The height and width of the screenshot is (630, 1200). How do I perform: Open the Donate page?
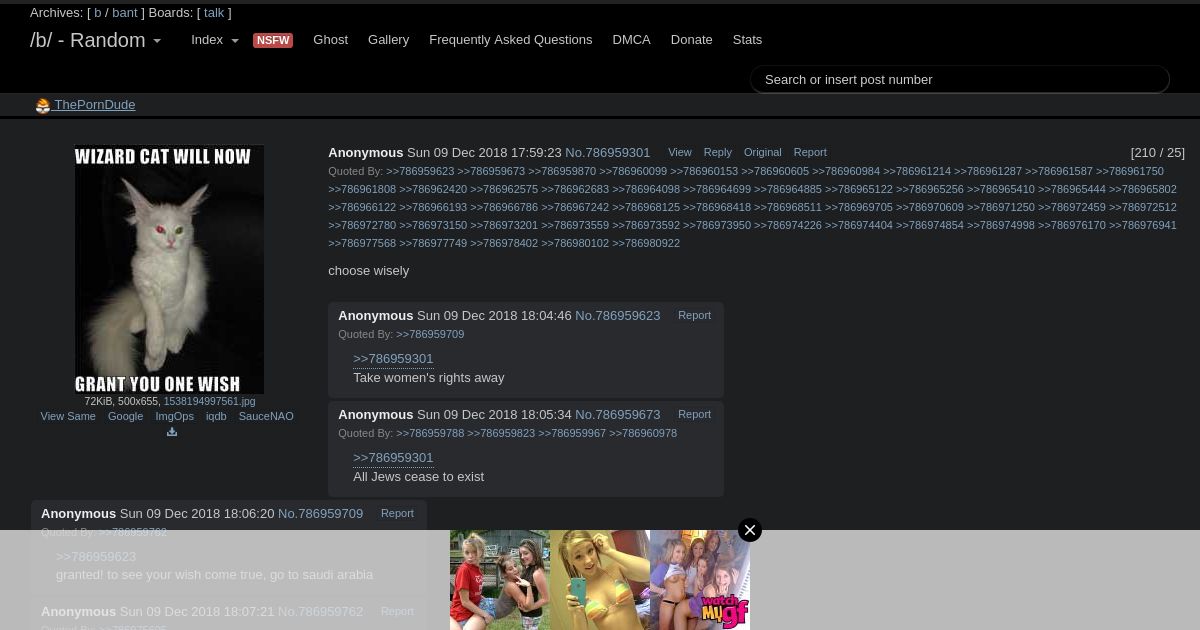click(691, 40)
